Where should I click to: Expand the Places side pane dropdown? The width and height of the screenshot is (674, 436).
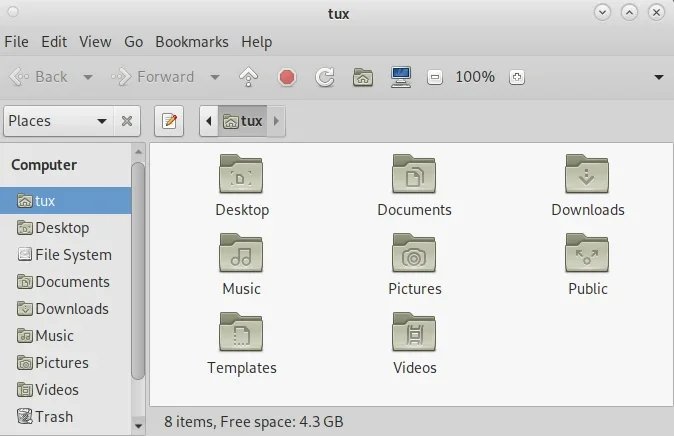(x=101, y=121)
